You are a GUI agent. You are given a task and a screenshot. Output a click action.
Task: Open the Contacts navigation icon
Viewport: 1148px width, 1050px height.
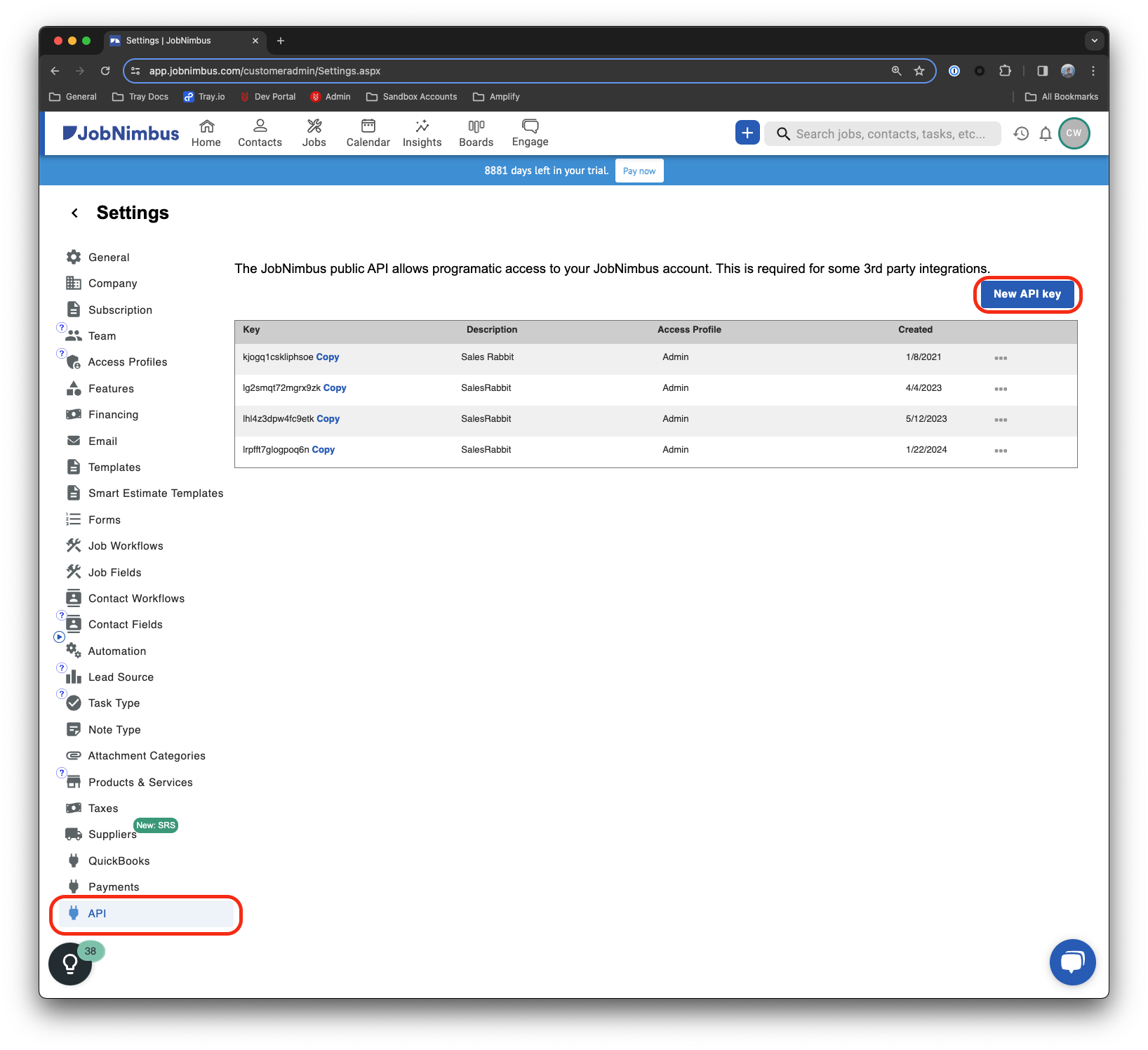point(260,133)
